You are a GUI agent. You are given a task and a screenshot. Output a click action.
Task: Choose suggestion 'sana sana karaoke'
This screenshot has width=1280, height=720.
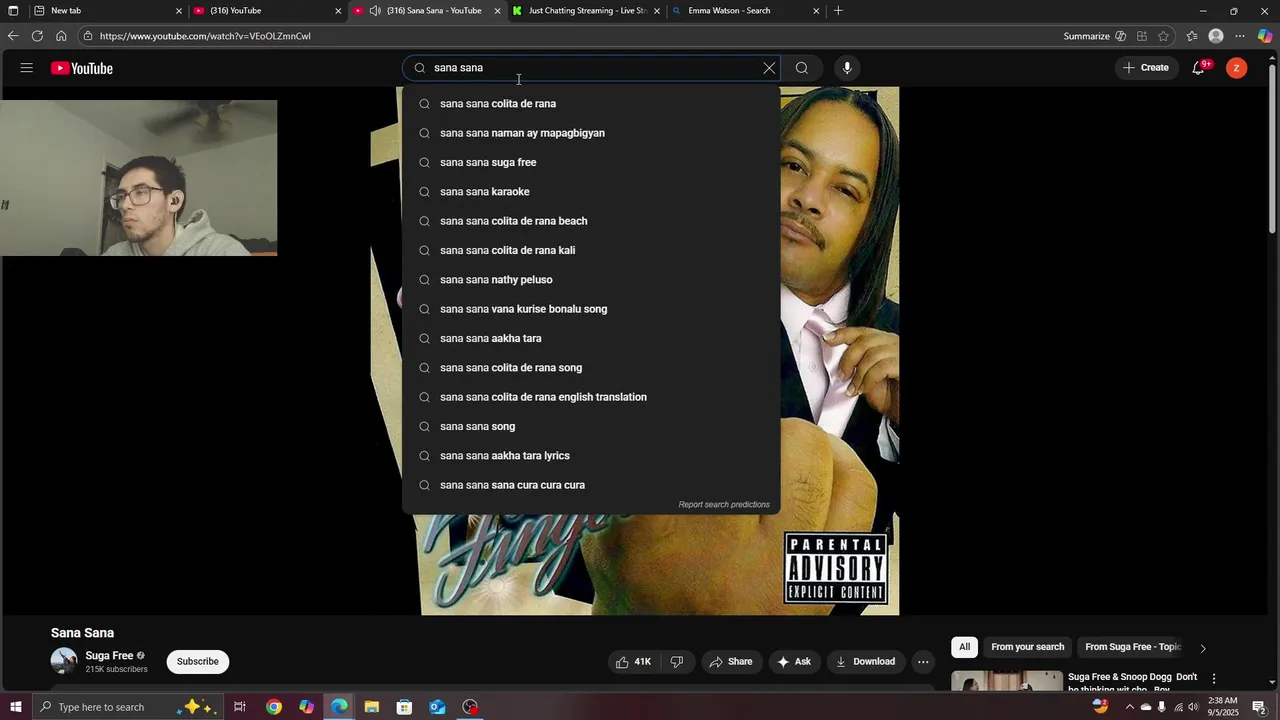point(591,192)
